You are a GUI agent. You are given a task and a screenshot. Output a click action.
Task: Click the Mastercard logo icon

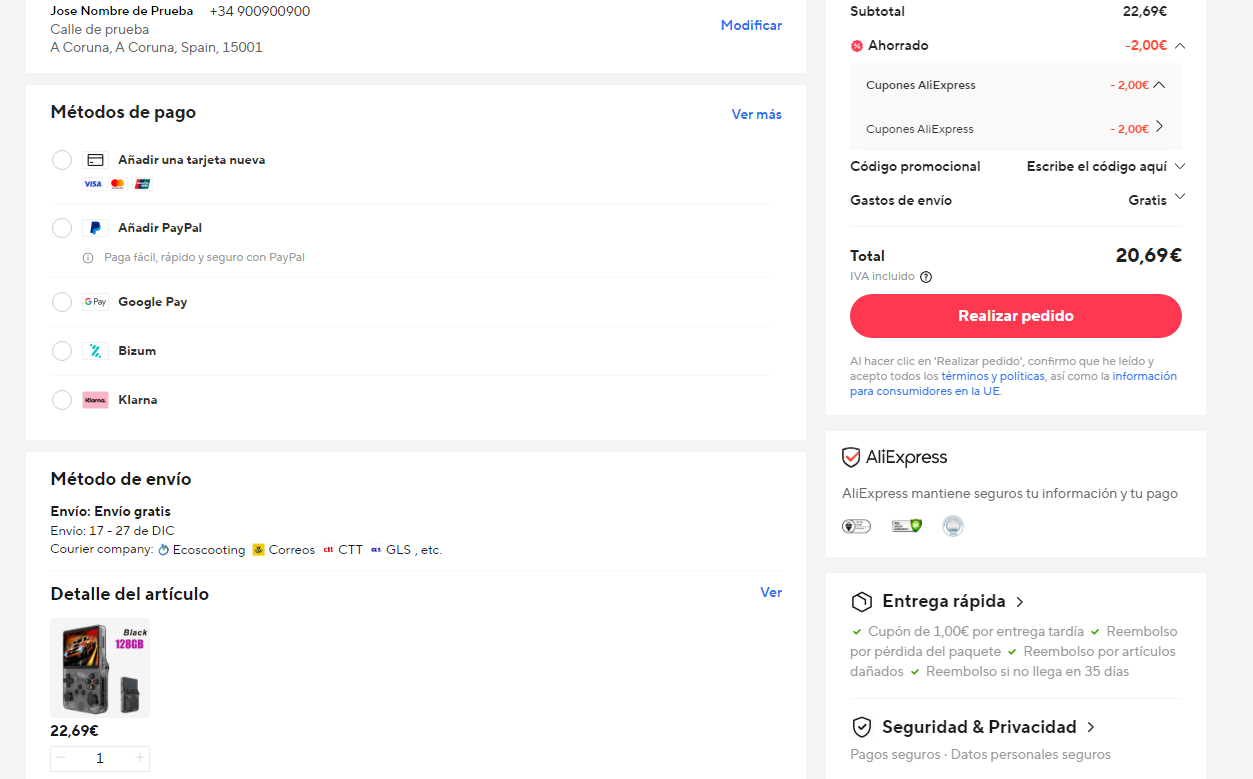pos(117,184)
